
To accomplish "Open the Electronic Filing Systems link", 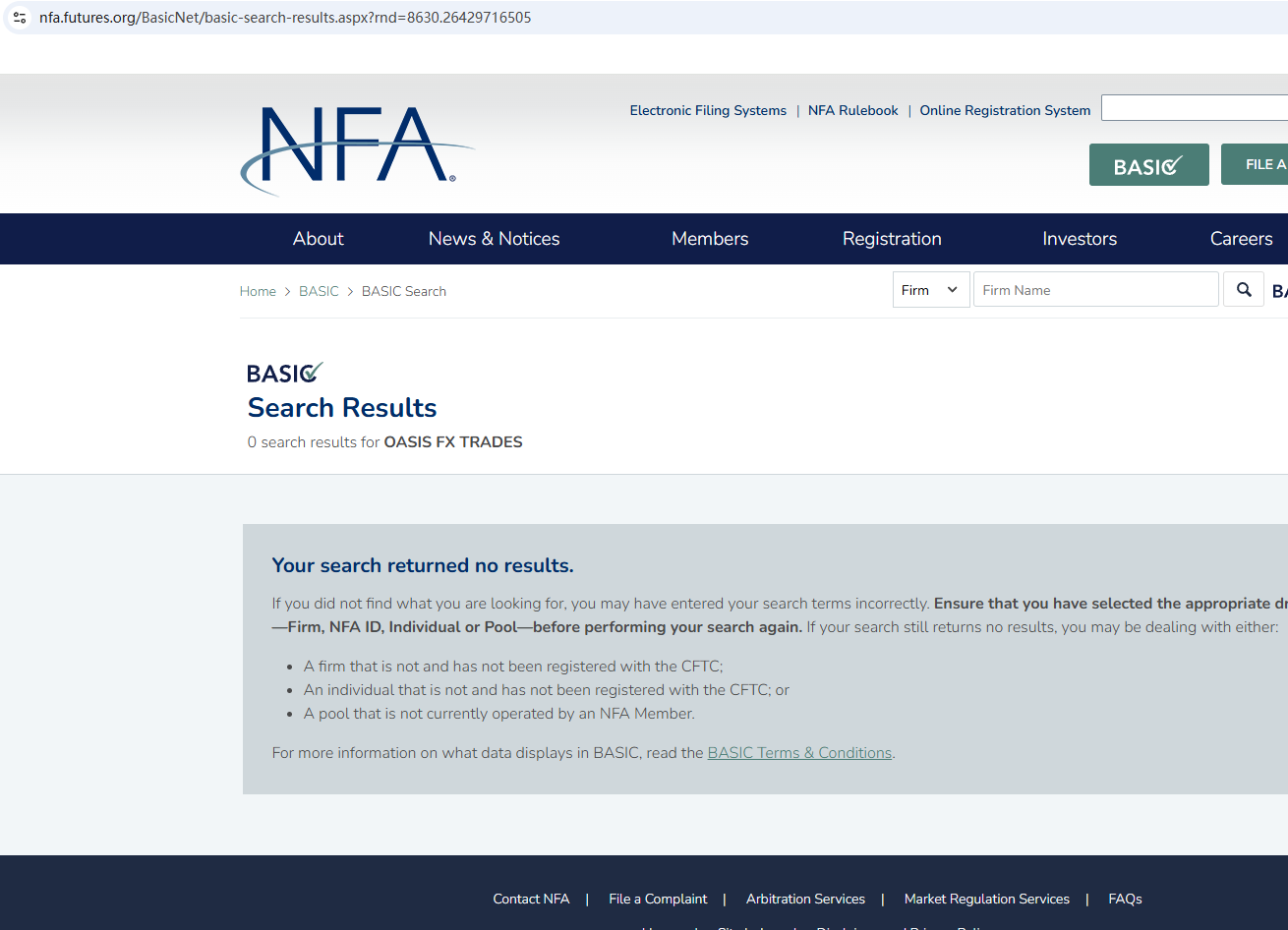I will click(708, 111).
